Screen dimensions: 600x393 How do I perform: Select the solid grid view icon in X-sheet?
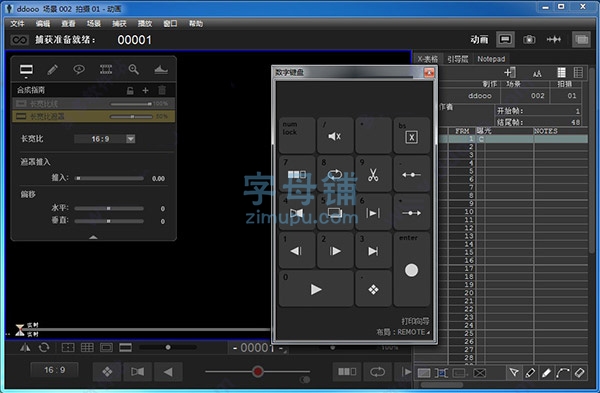(561, 72)
